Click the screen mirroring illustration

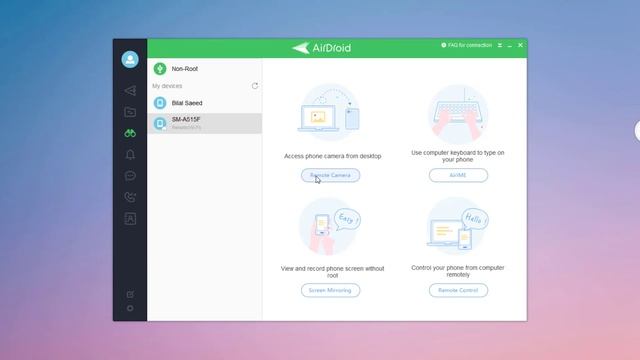coord(330,227)
